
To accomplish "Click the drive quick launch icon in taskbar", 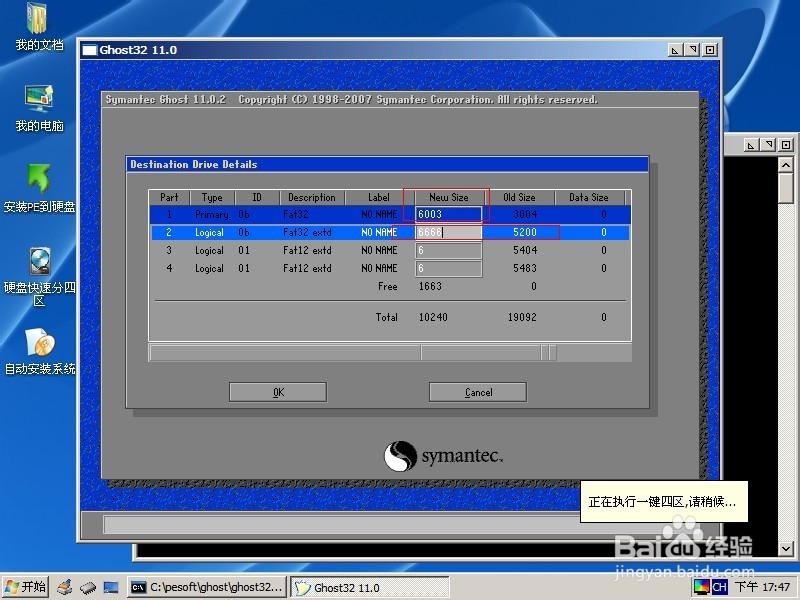I will (88, 587).
